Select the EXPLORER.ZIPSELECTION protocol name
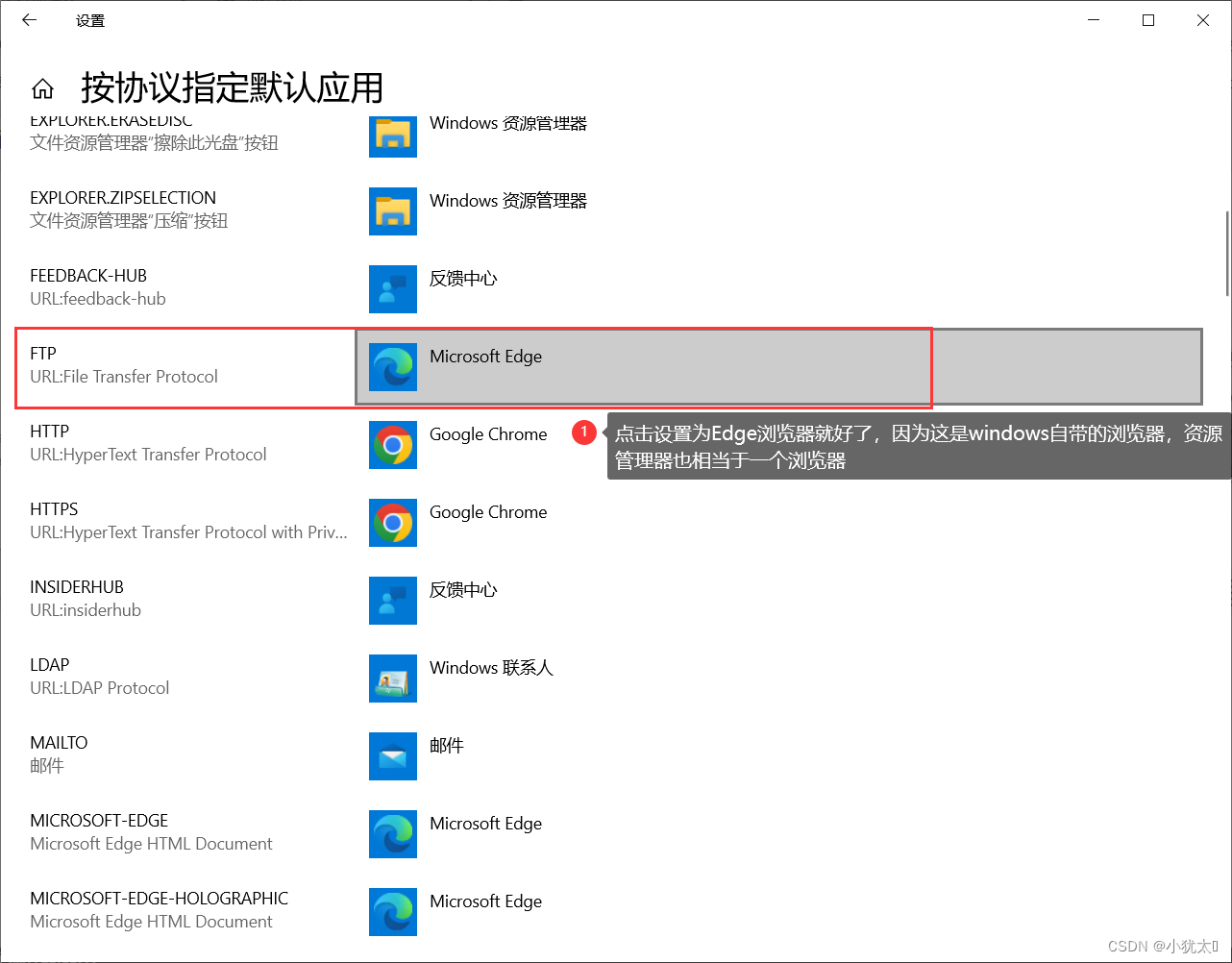 (123, 198)
